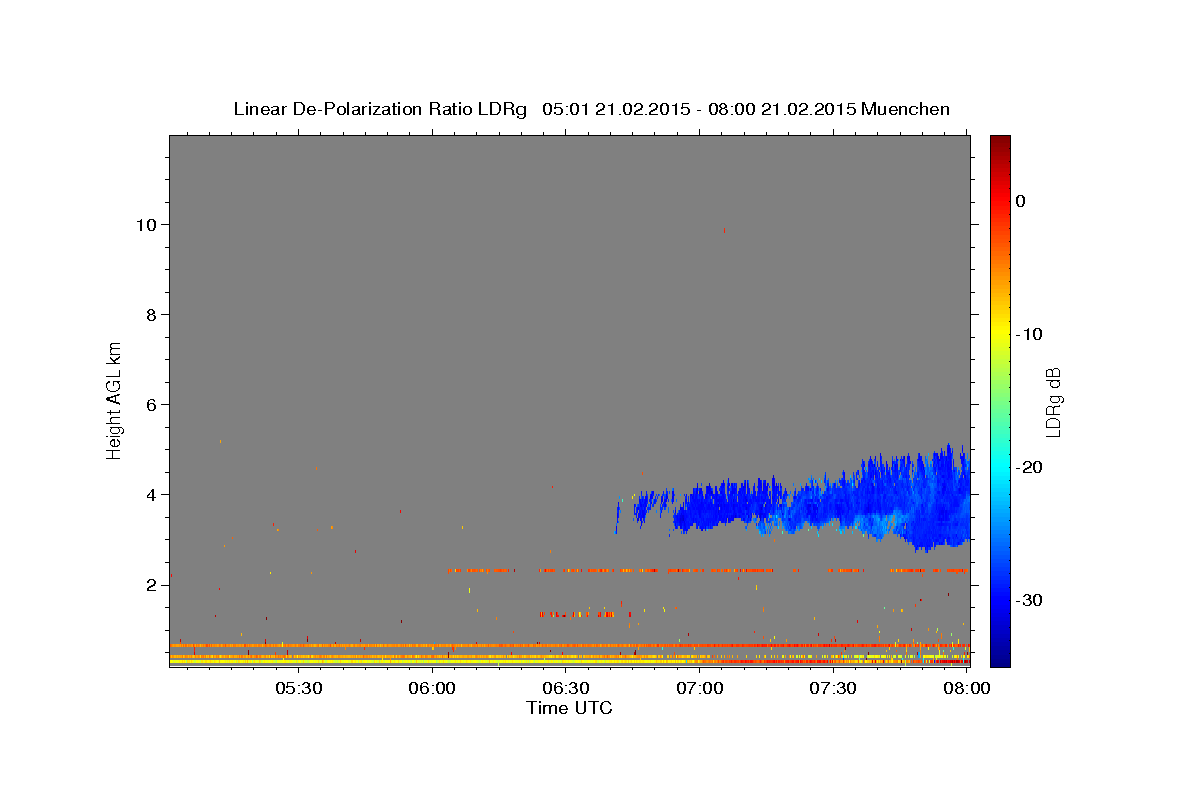Click the 'Height AGL km' axis label
The image size is (1200, 800).
115,399
